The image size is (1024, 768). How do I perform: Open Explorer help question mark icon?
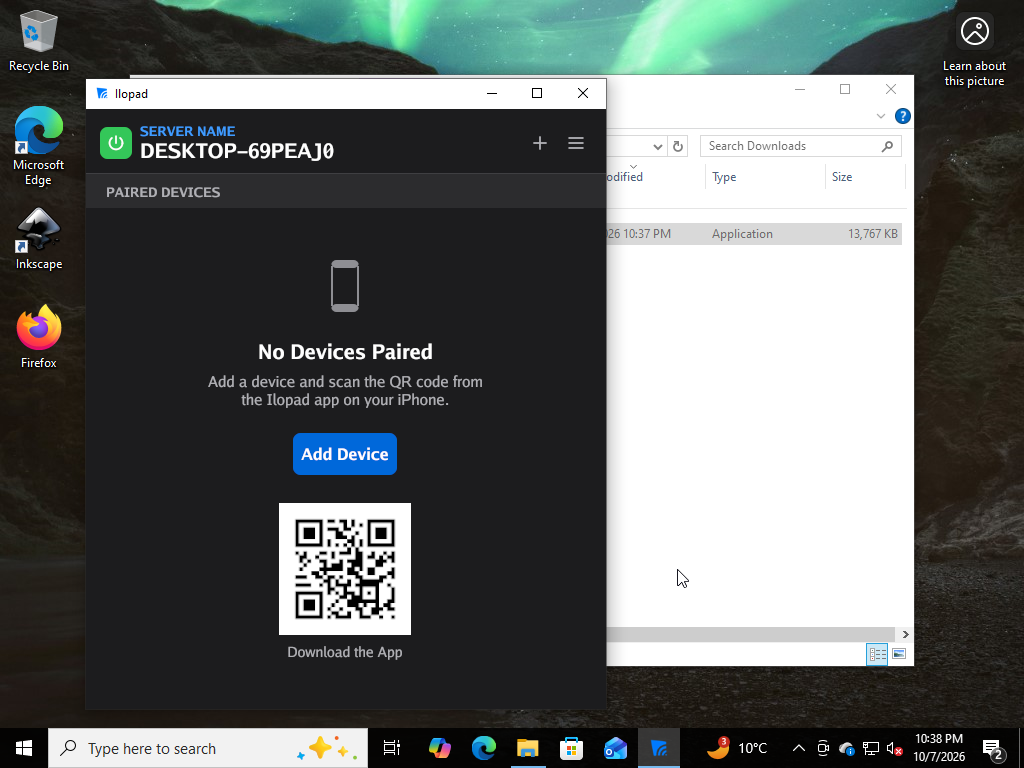(x=903, y=116)
